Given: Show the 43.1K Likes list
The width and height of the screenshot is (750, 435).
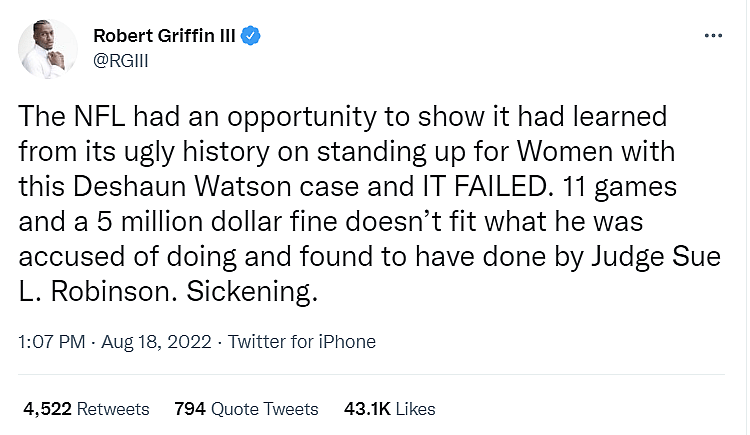Looking at the screenshot, I should coord(389,409).
